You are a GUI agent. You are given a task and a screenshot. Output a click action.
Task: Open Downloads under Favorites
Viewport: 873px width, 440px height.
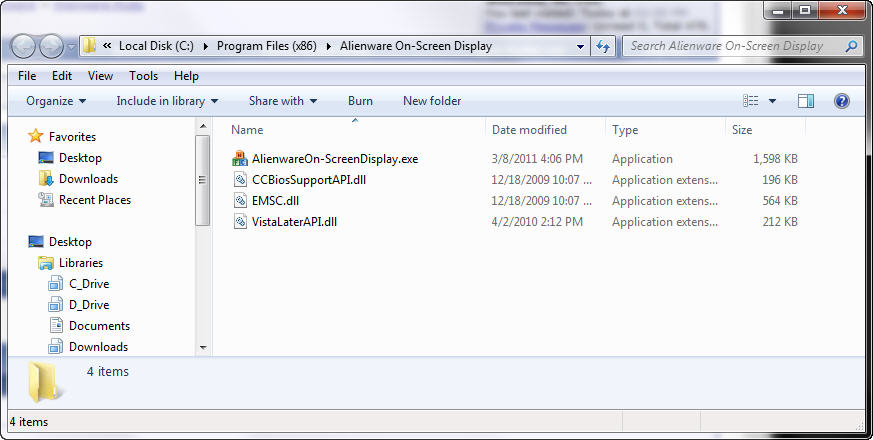pyautogui.click(x=89, y=179)
